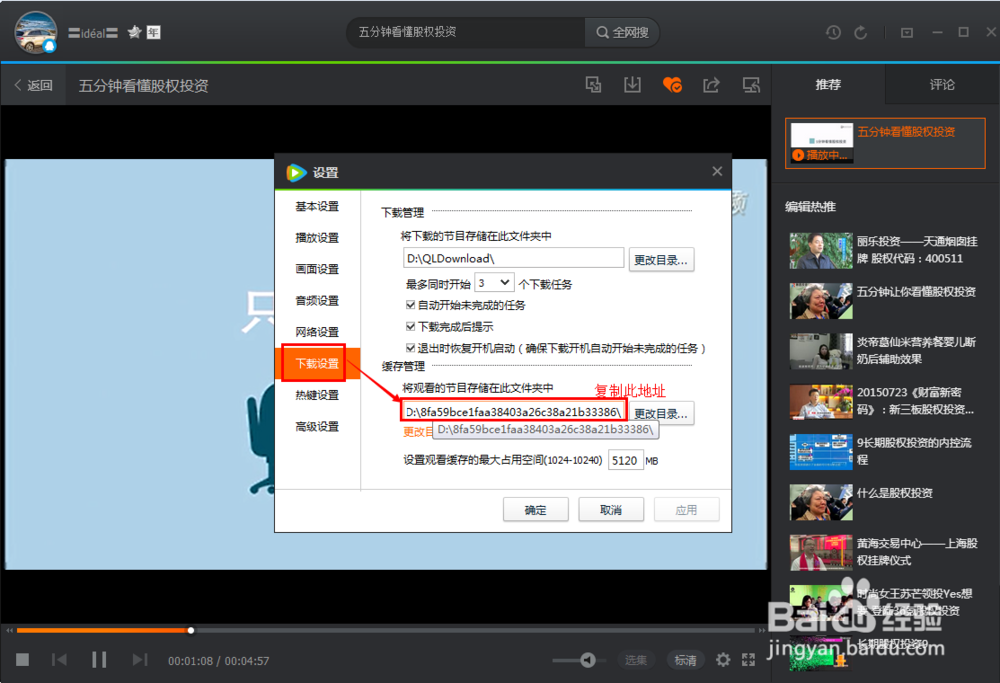Click the share icon above the video
Image resolution: width=1000 pixels, height=683 pixels.
point(712,85)
